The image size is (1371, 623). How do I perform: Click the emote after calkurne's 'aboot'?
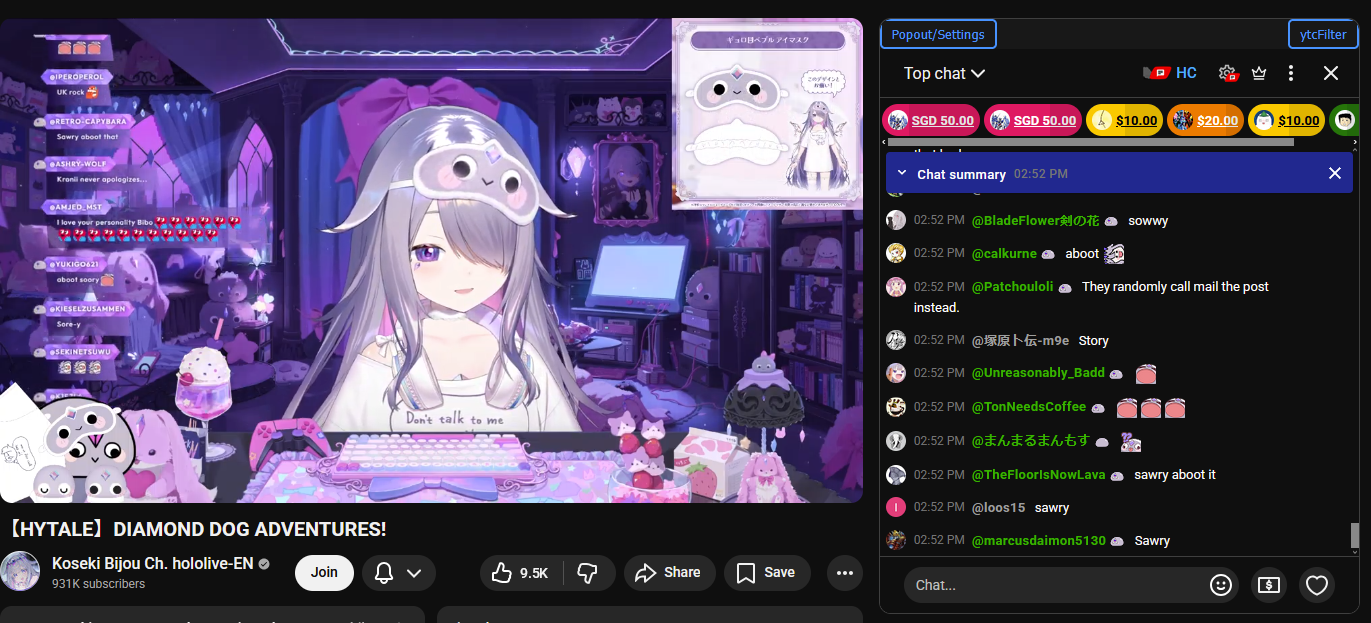[x=1114, y=253]
